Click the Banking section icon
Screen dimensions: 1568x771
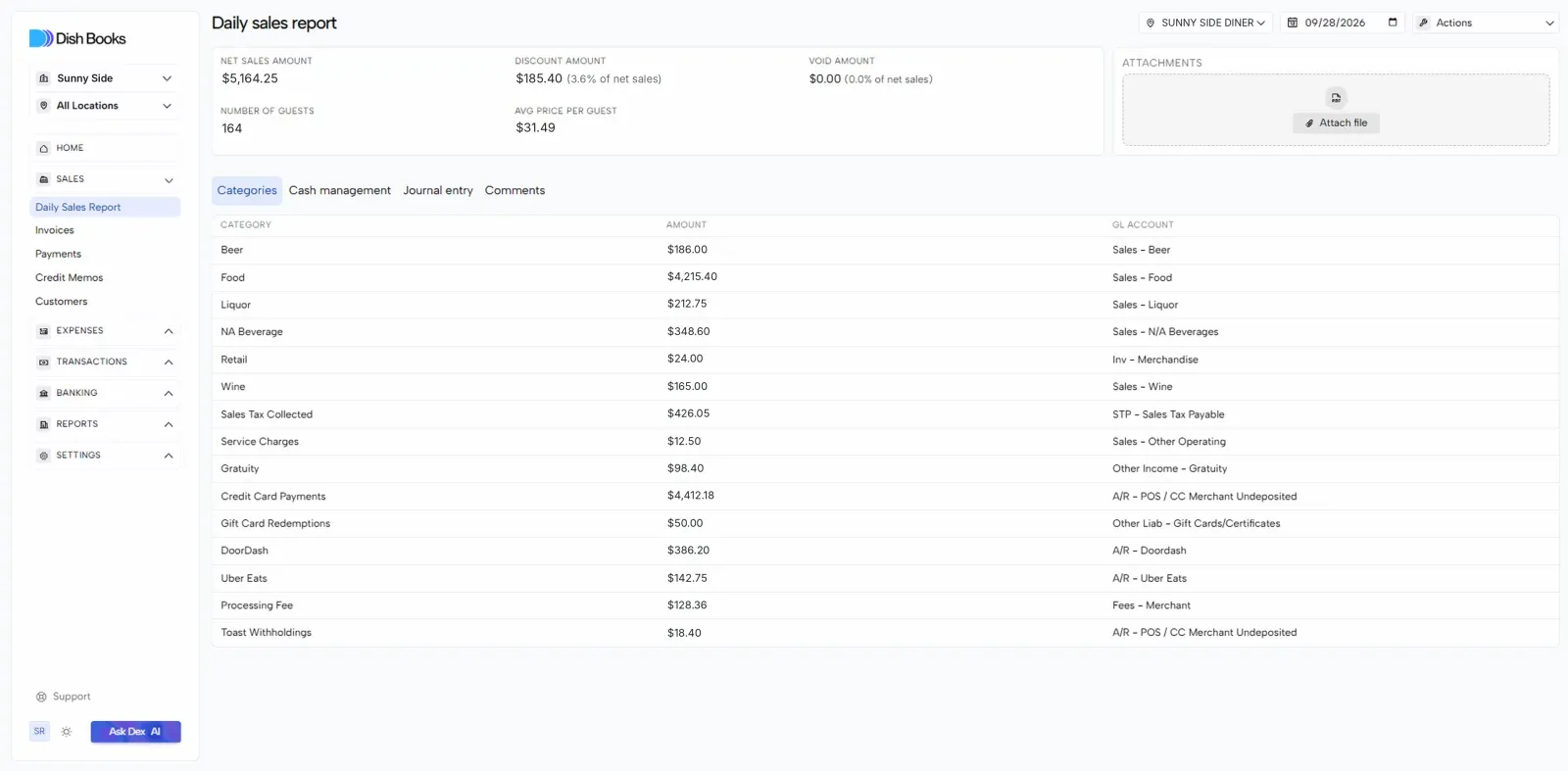coord(43,393)
